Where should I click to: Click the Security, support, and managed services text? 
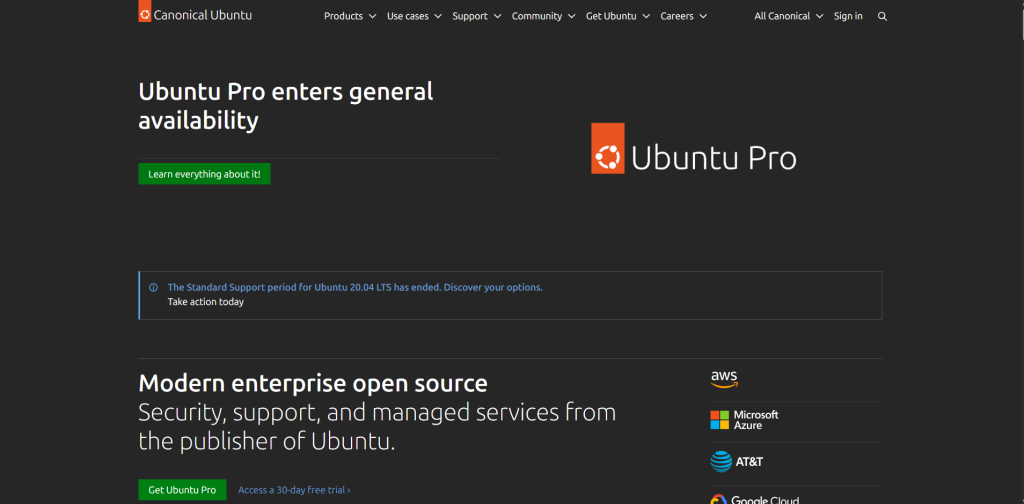pyautogui.click(x=377, y=427)
